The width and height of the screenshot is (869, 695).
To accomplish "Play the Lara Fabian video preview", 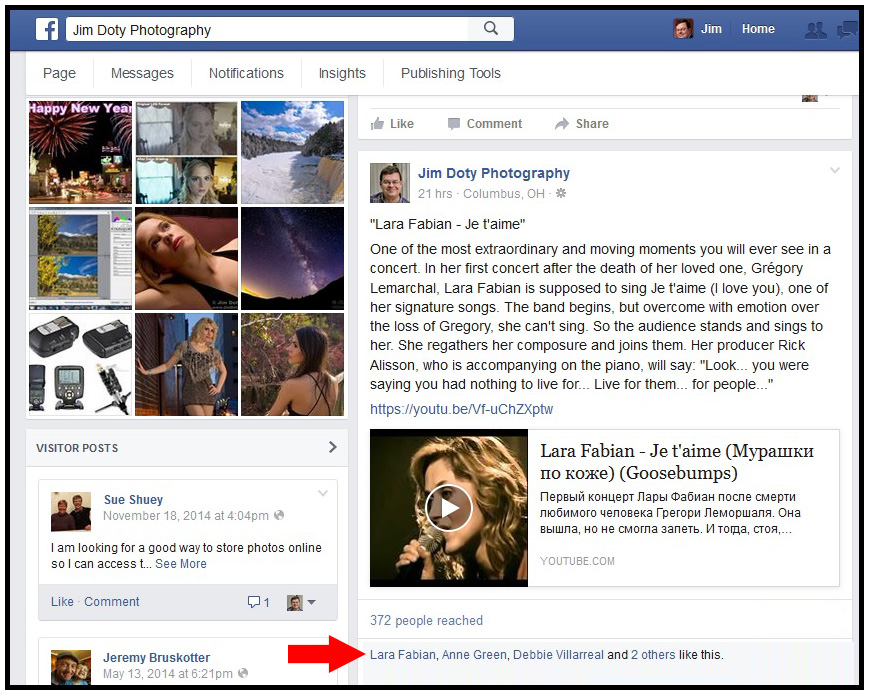I will pyautogui.click(x=449, y=508).
